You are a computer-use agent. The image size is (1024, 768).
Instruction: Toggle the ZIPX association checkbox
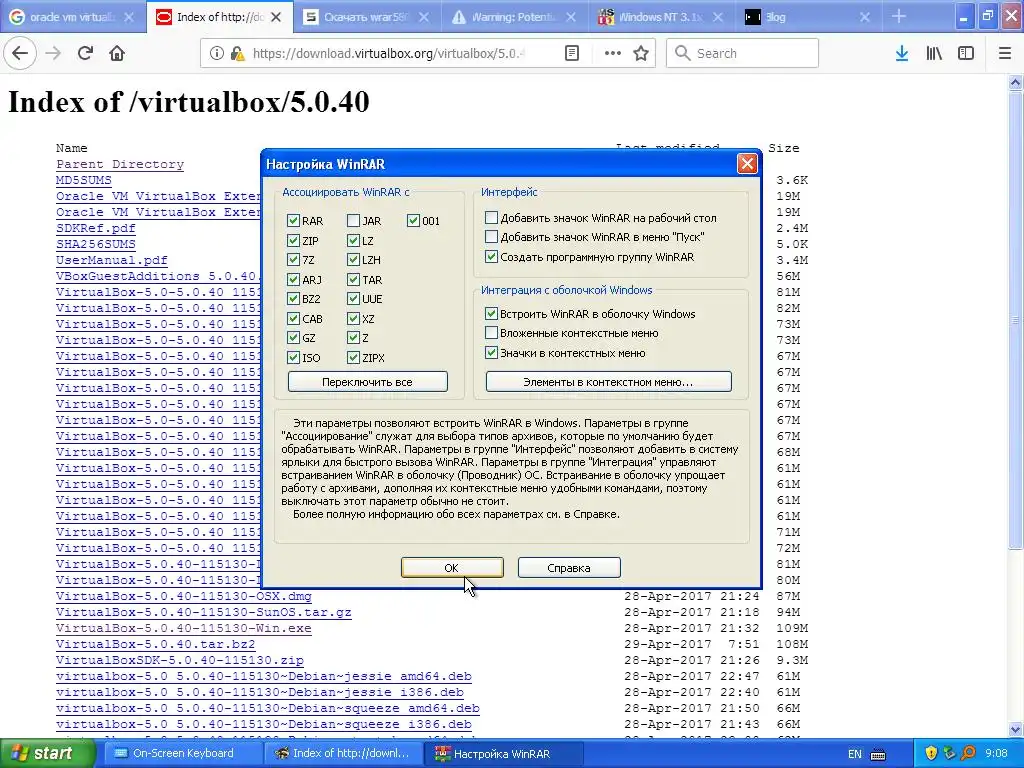click(x=353, y=358)
